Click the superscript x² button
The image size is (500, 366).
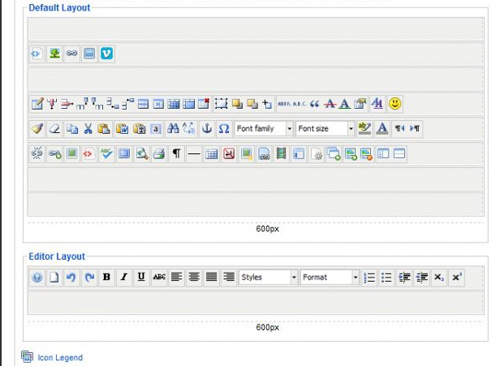click(x=456, y=277)
